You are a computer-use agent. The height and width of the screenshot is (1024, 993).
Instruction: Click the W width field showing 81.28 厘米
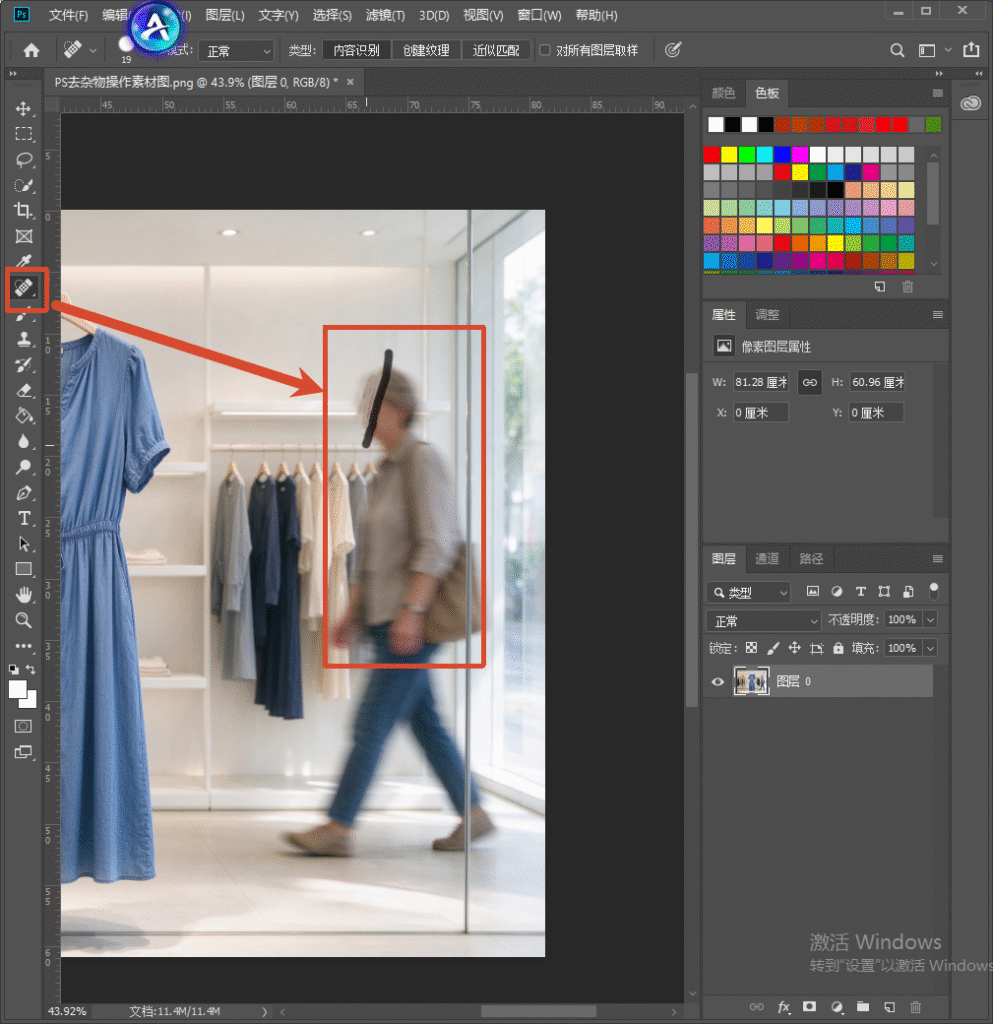click(x=761, y=383)
